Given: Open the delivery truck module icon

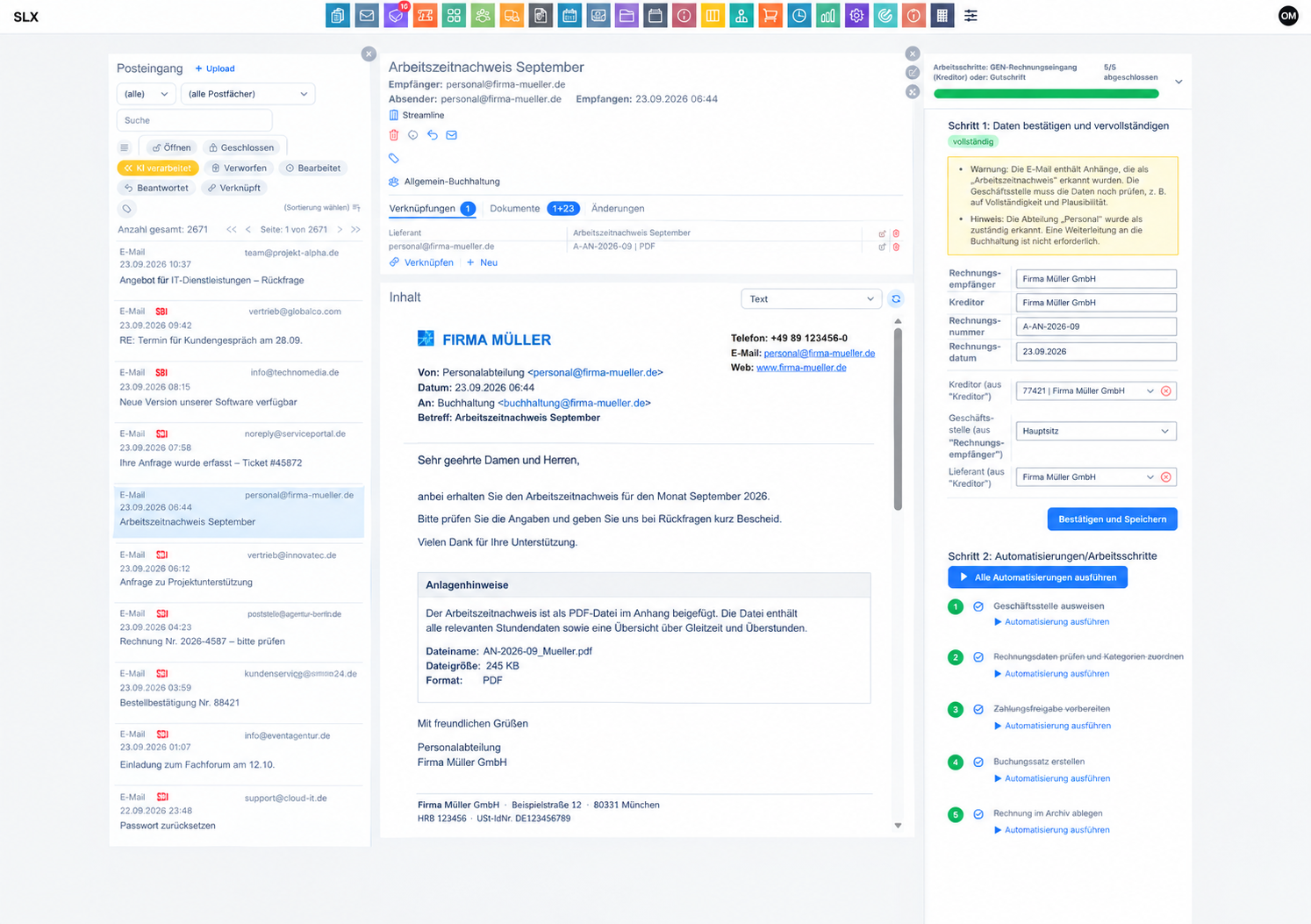Looking at the screenshot, I should (x=512, y=16).
